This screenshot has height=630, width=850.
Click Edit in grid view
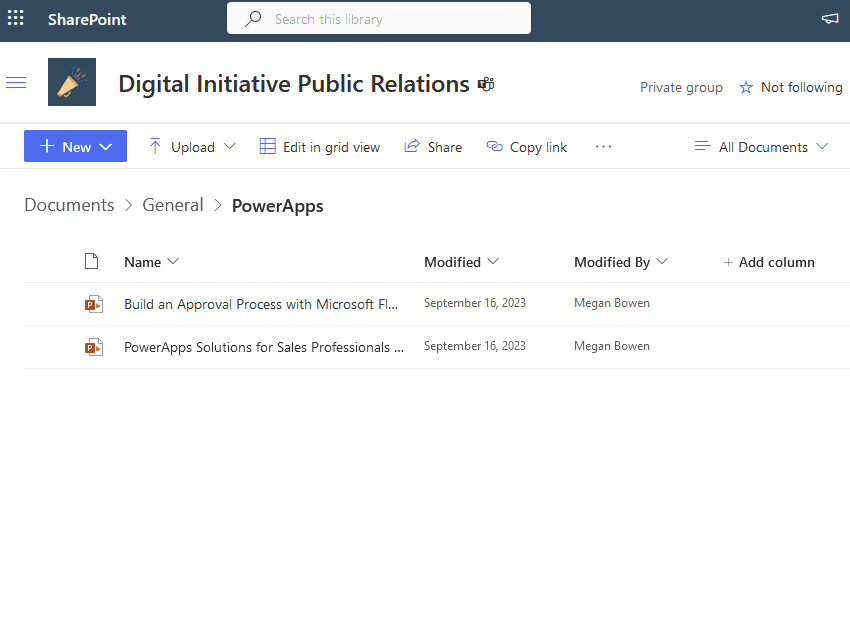pyautogui.click(x=320, y=146)
